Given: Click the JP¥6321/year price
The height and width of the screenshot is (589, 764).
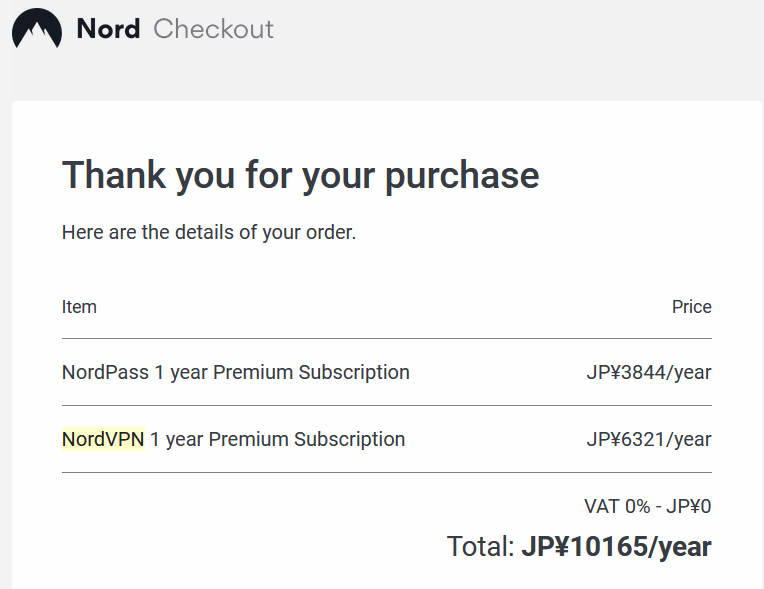Looking at the screenshot, I should point(649,439).
